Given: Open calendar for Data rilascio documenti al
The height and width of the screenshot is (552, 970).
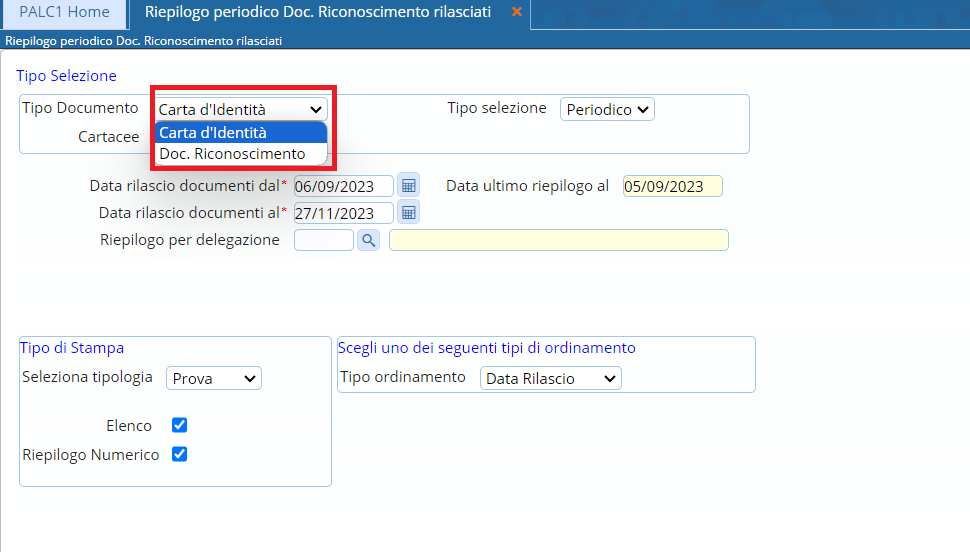Looking at the screenshot, I should click(x=408, y=213).
